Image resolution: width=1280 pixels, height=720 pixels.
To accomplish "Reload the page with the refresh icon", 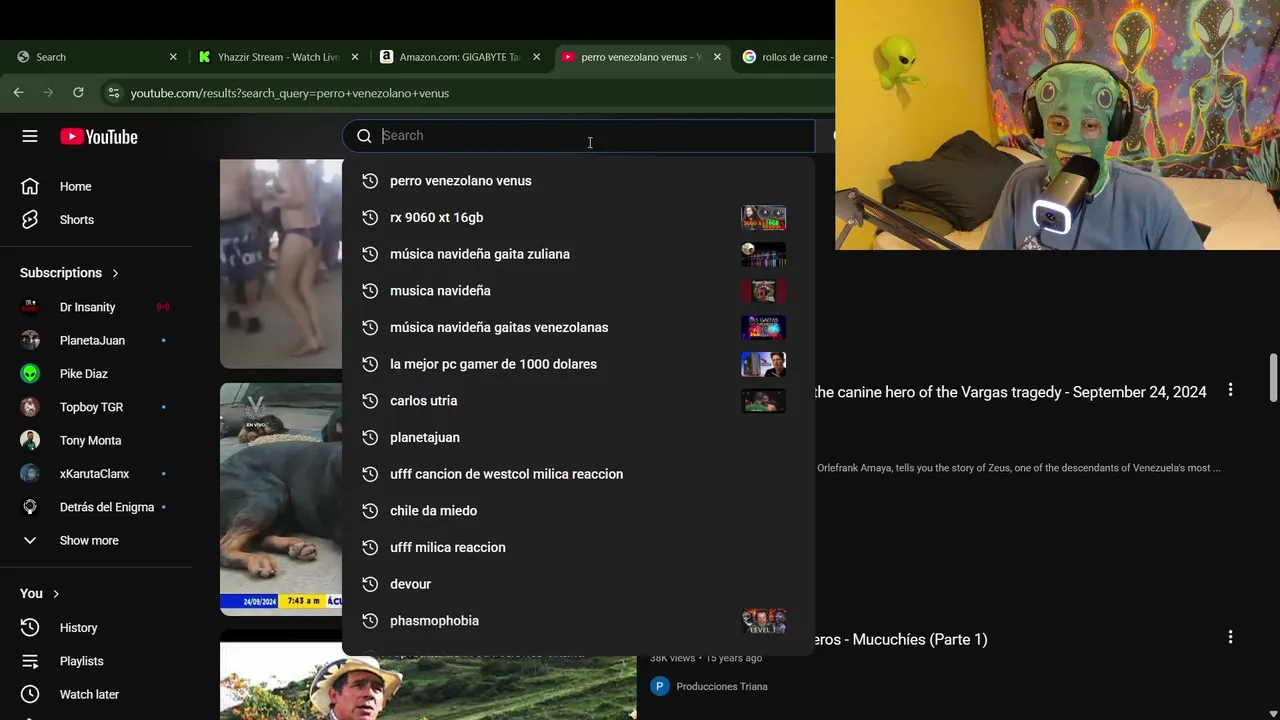I will 78,92.
